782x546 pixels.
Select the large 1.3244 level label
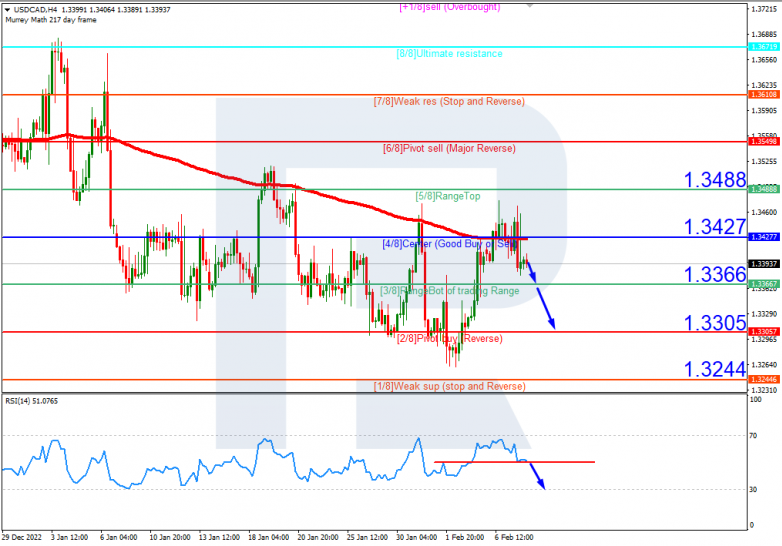click(x=715, y=369)
